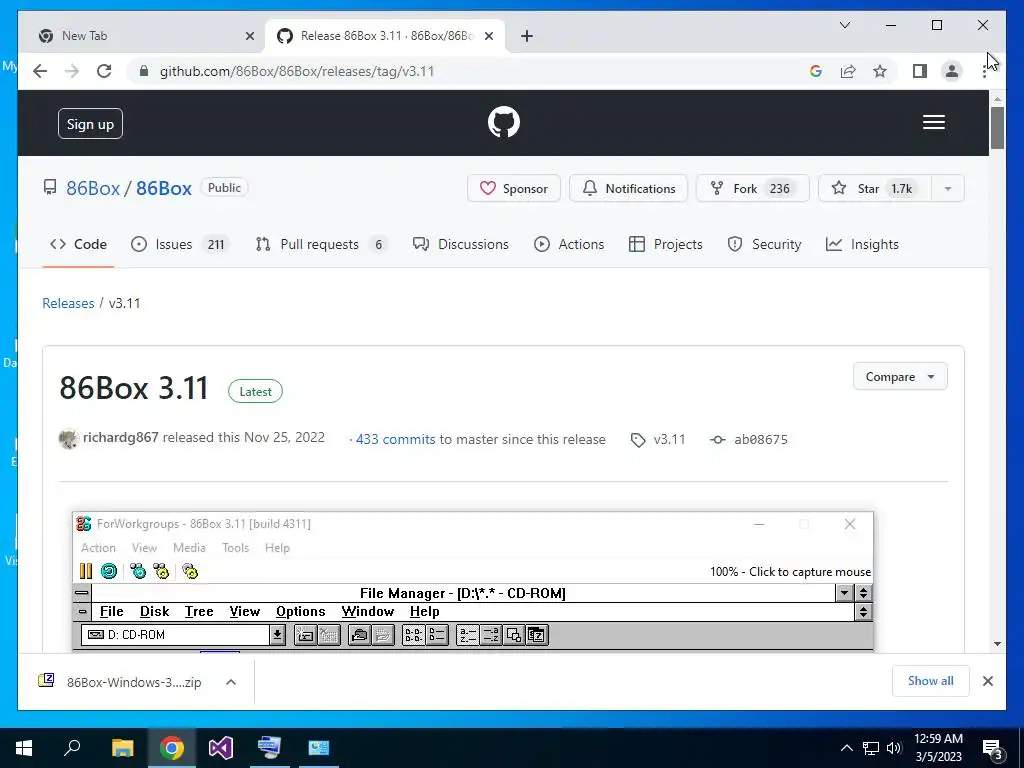The width and height of the screenshot is (1024, 768).
Task: Click the 86Box File Manager screenshot image
Action: (473, 582)
